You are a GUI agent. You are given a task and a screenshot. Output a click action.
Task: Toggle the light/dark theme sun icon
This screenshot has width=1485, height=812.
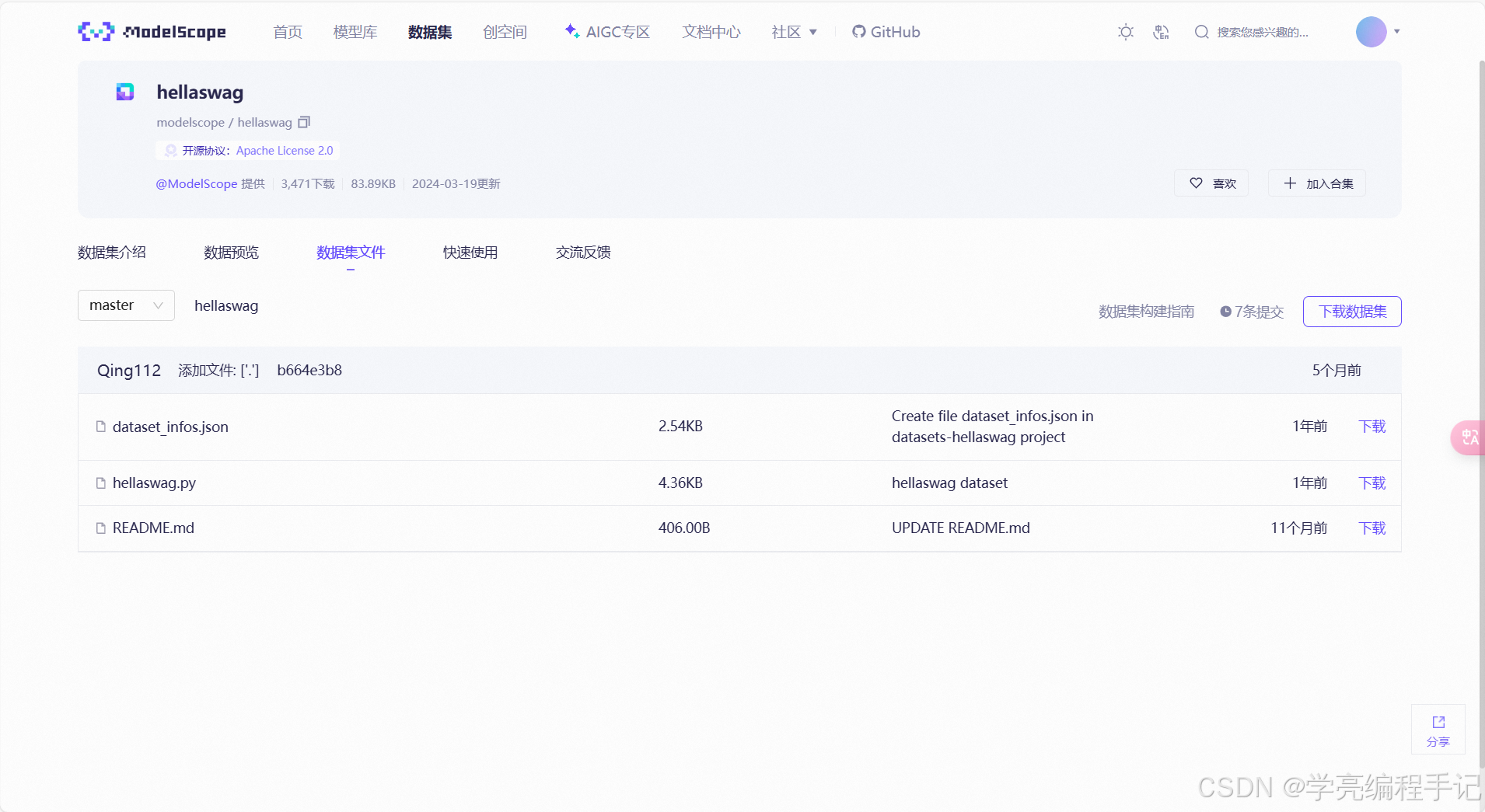(x=1126, y=32)
